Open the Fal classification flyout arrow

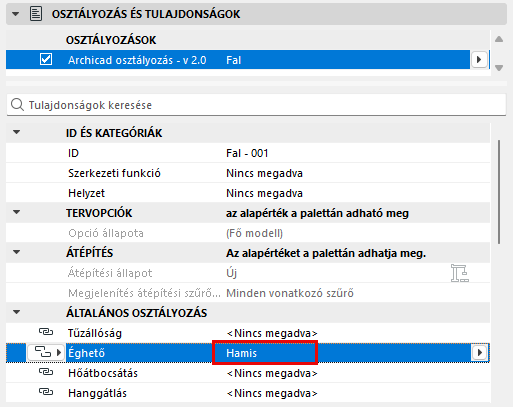pos(479,60)
